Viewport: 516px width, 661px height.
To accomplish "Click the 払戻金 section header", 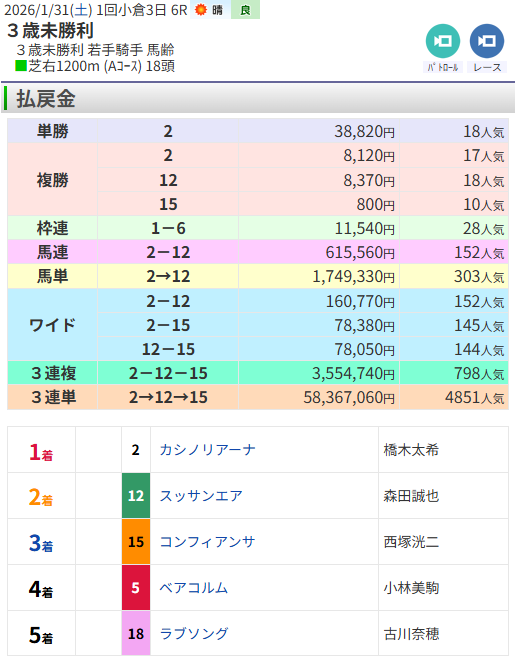I will (46, 99).
